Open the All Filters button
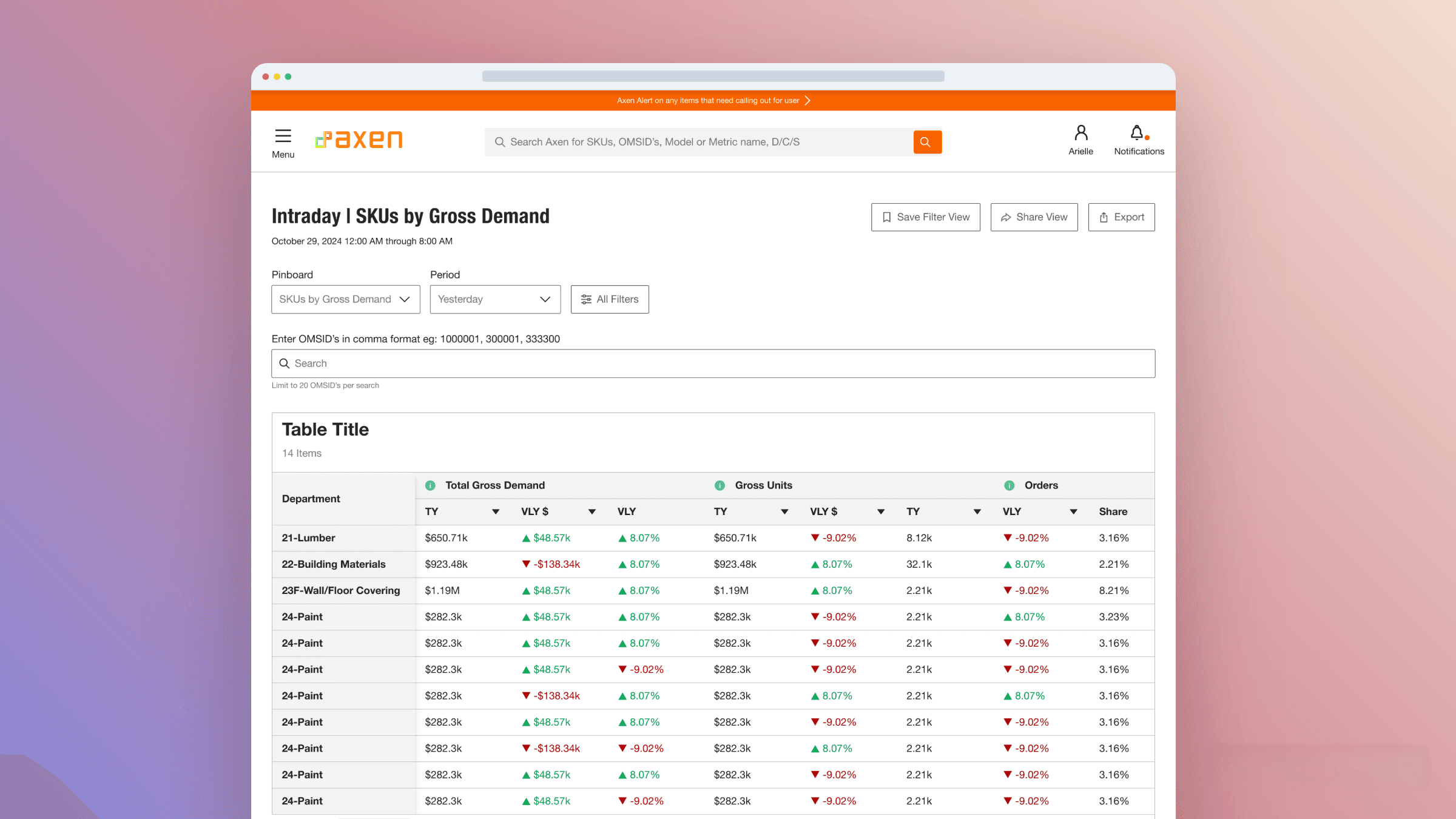This screenshot has width=1456, height=819. pyautogui.click(x=610, y=299)
